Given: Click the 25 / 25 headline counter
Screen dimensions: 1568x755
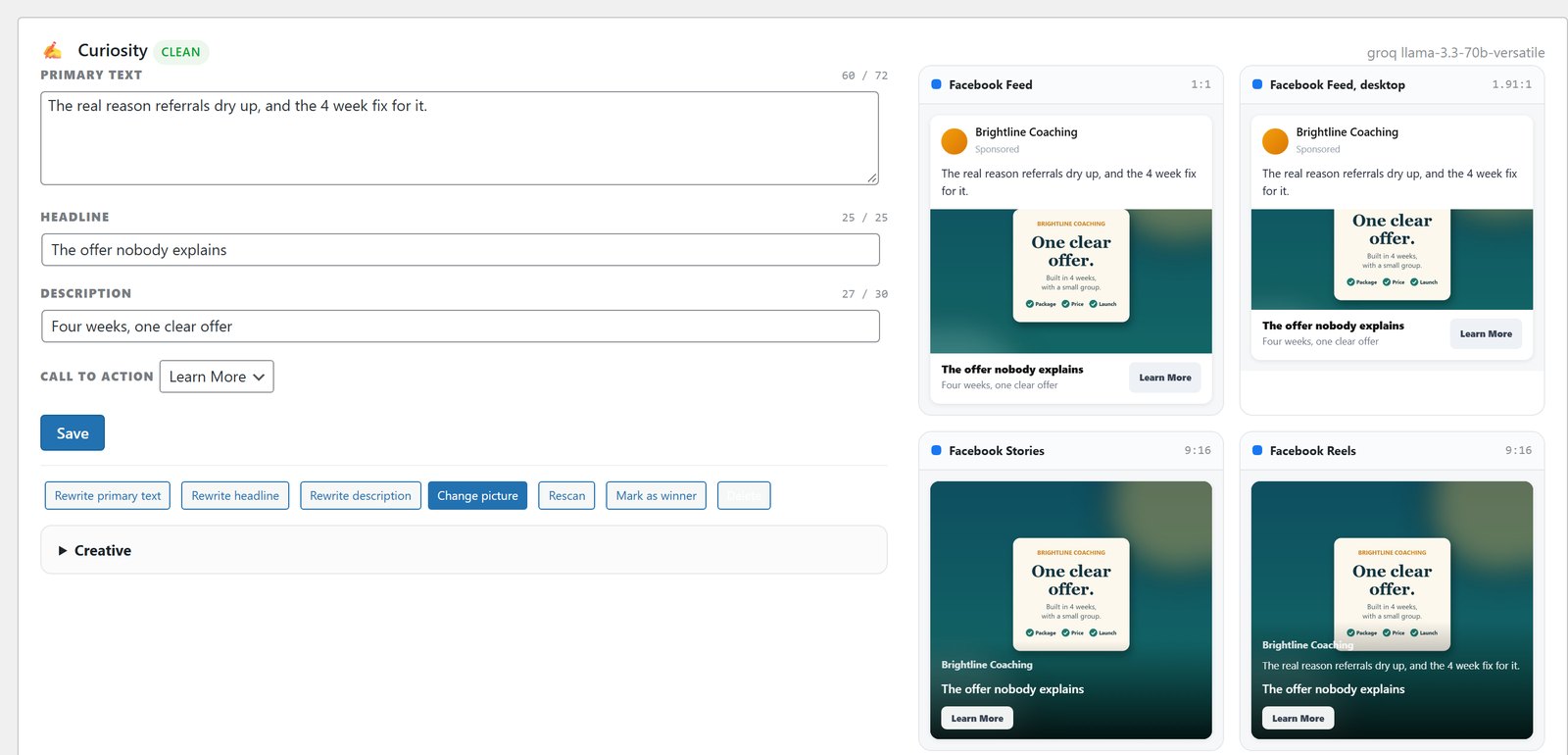Looking at the screenshot, I should pyautogui.click(x=864, y=218).
